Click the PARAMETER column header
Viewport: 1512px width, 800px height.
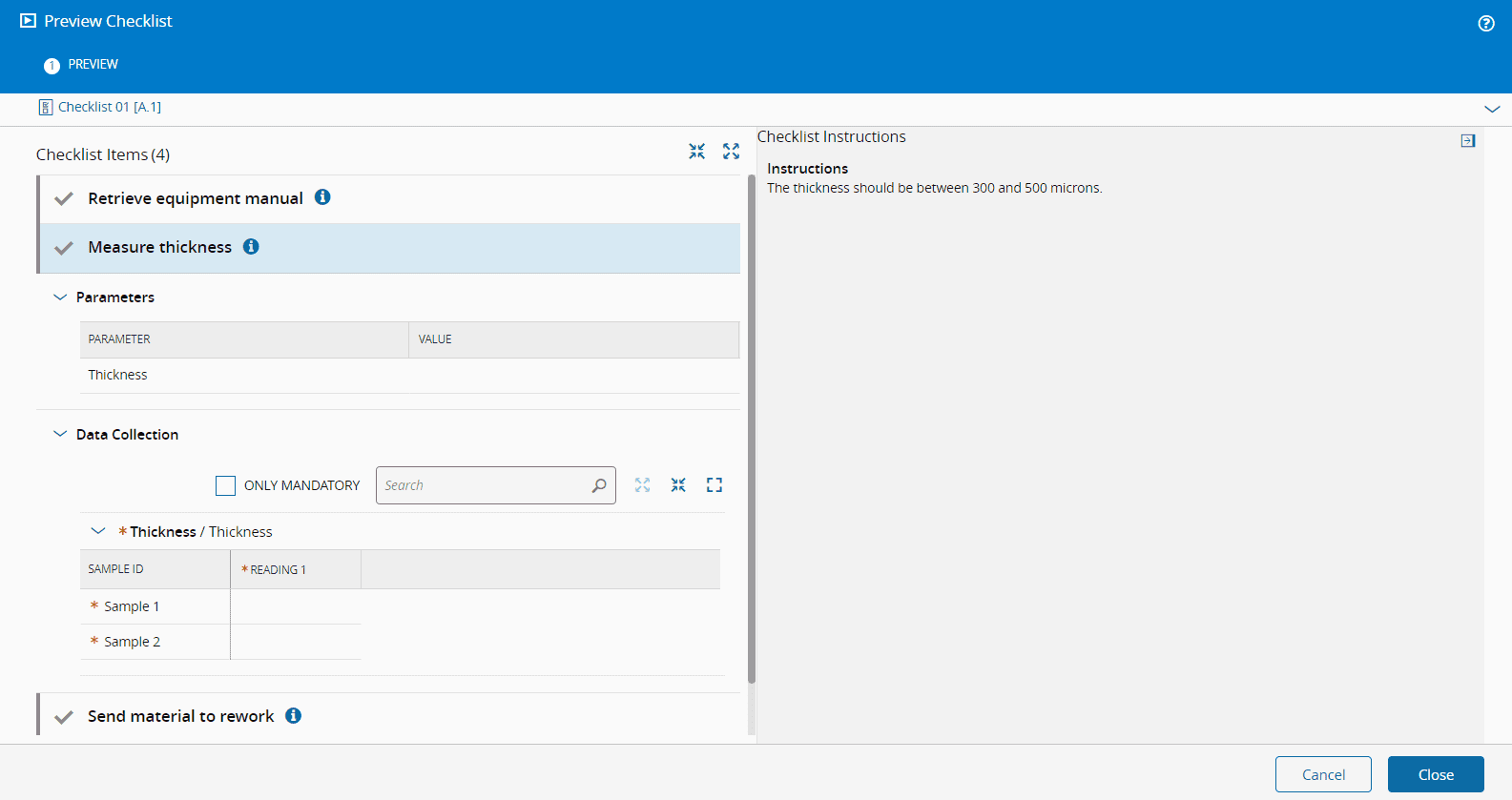coord(244,339)
